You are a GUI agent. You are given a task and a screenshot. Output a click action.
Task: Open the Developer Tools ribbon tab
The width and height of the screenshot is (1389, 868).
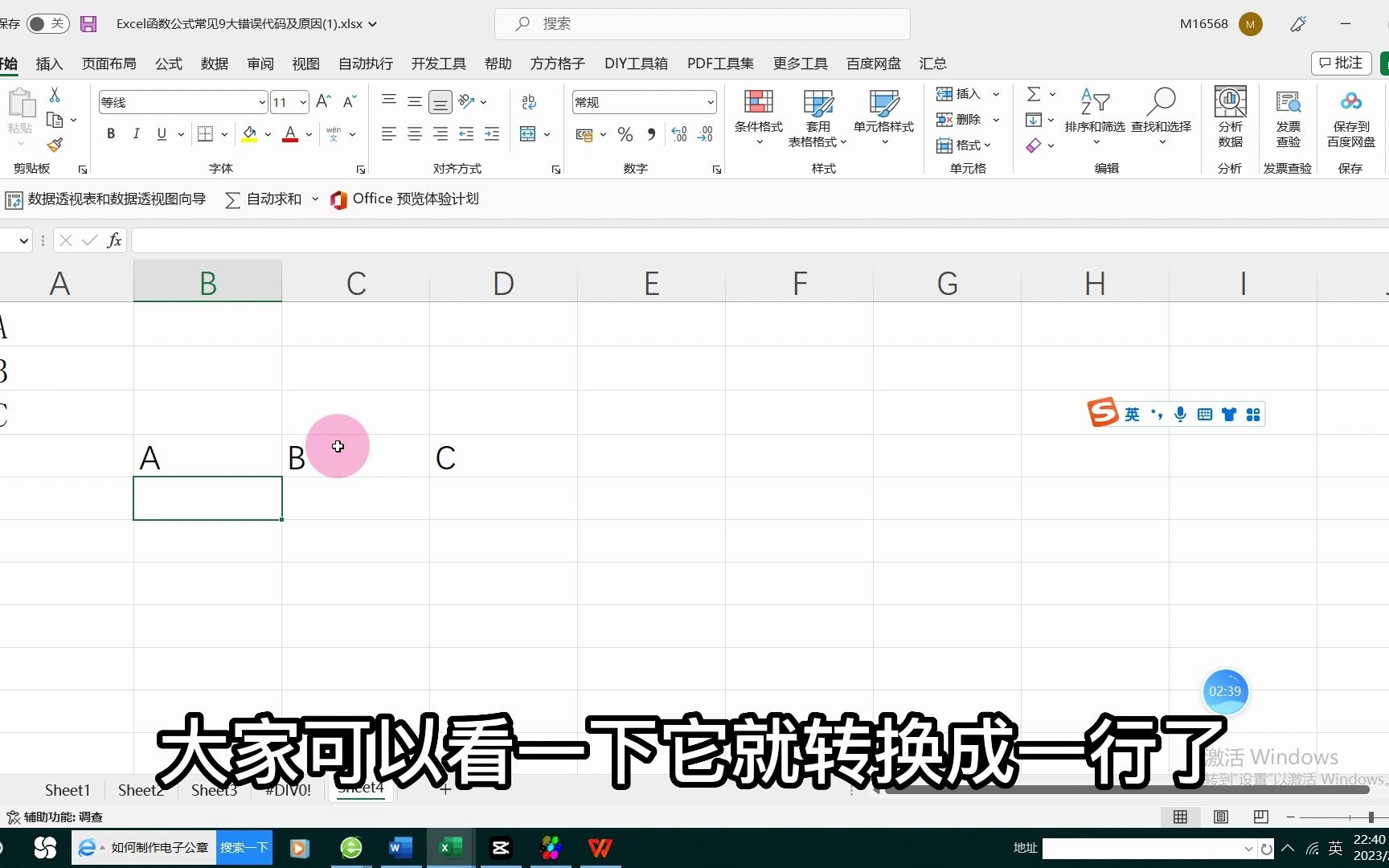(x=439, y=63)
